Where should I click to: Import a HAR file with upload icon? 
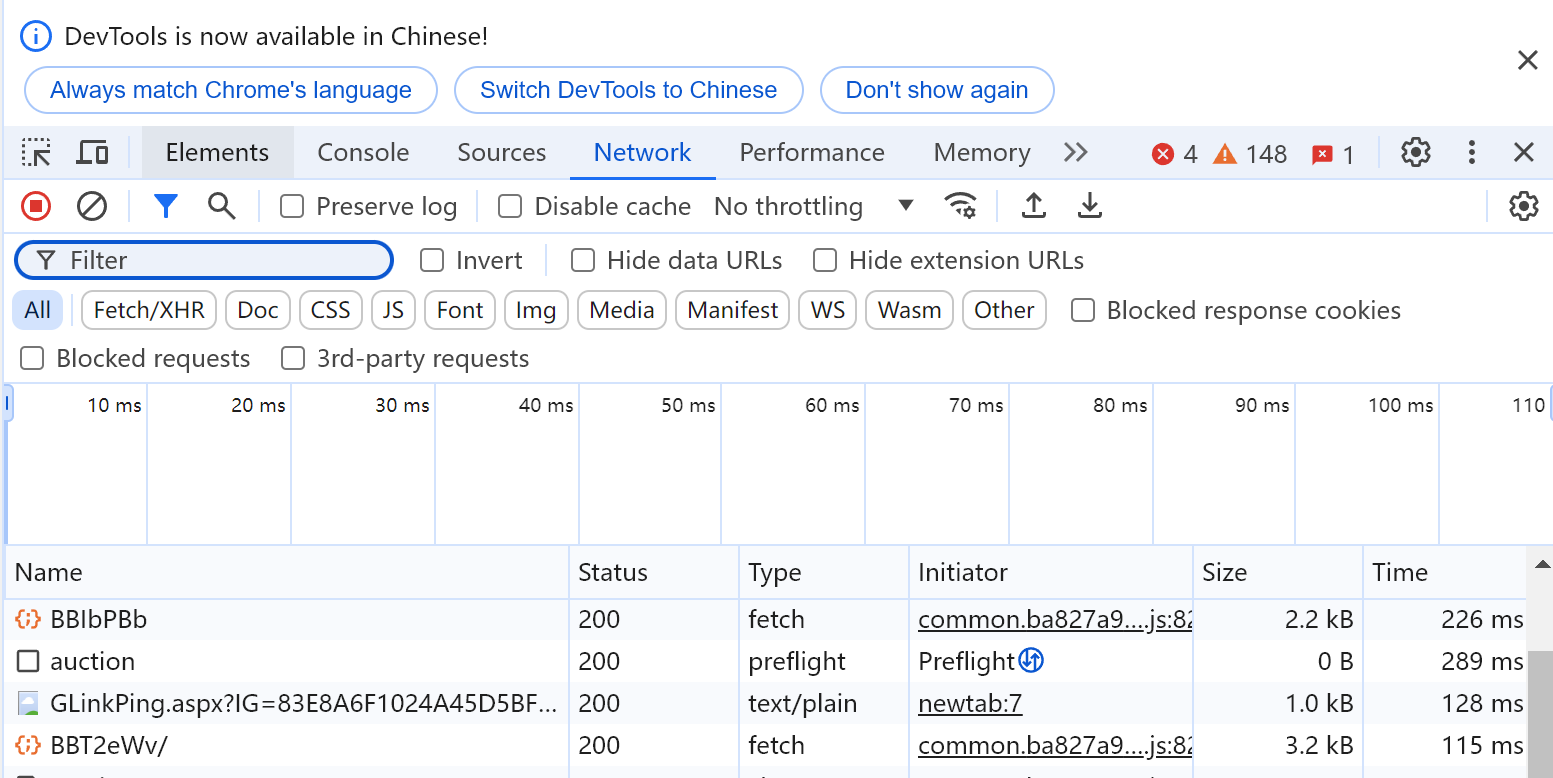coord(1034,207)
